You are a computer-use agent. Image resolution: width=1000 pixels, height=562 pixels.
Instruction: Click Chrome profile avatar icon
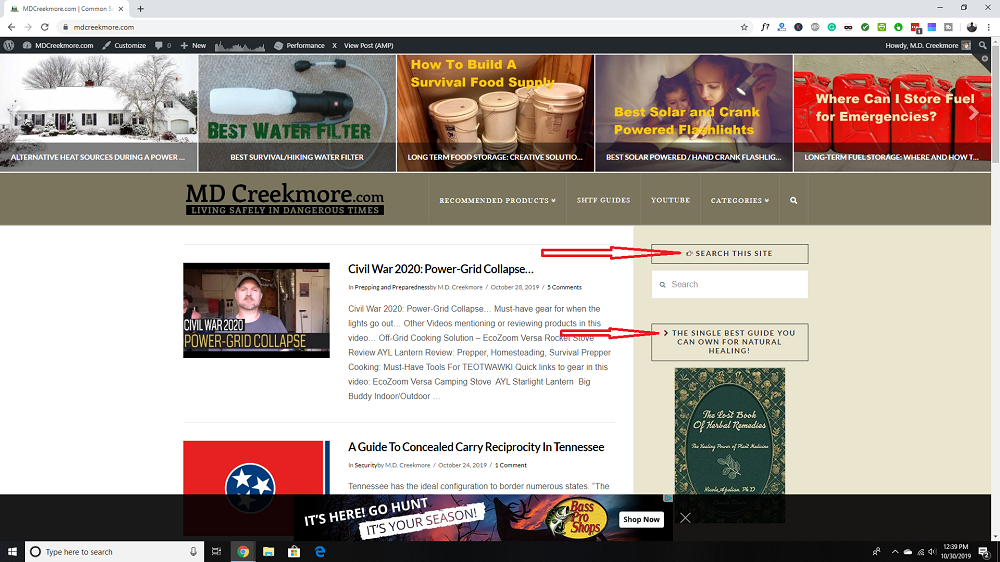(971, 27)
